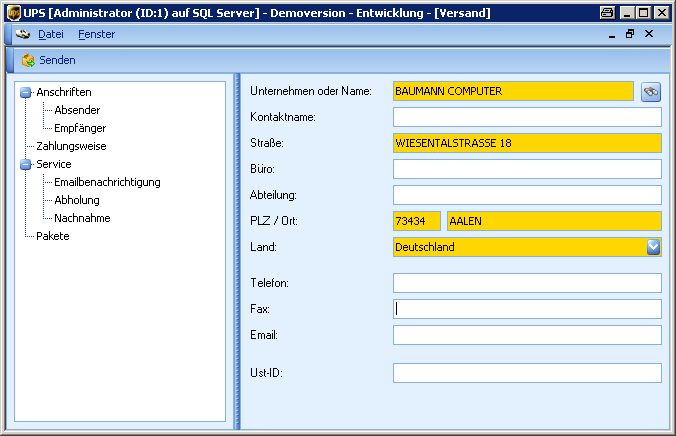The height and width of the screenshot is (436, 676).
Task: Open the Datei menu
Action: pos(50,34)
